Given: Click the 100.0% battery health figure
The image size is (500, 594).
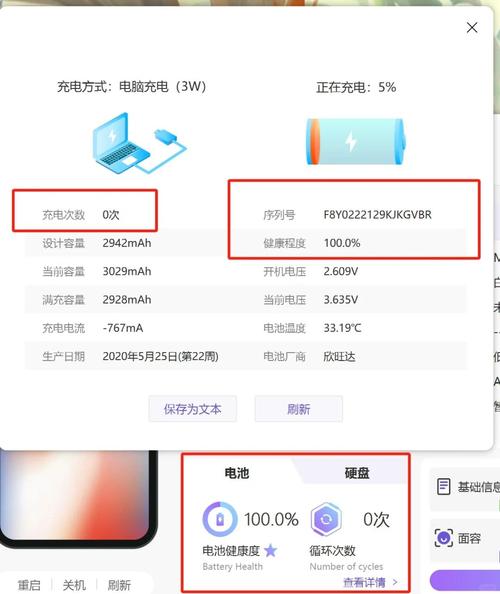Looking at the screenshot, I should [271, 519].
